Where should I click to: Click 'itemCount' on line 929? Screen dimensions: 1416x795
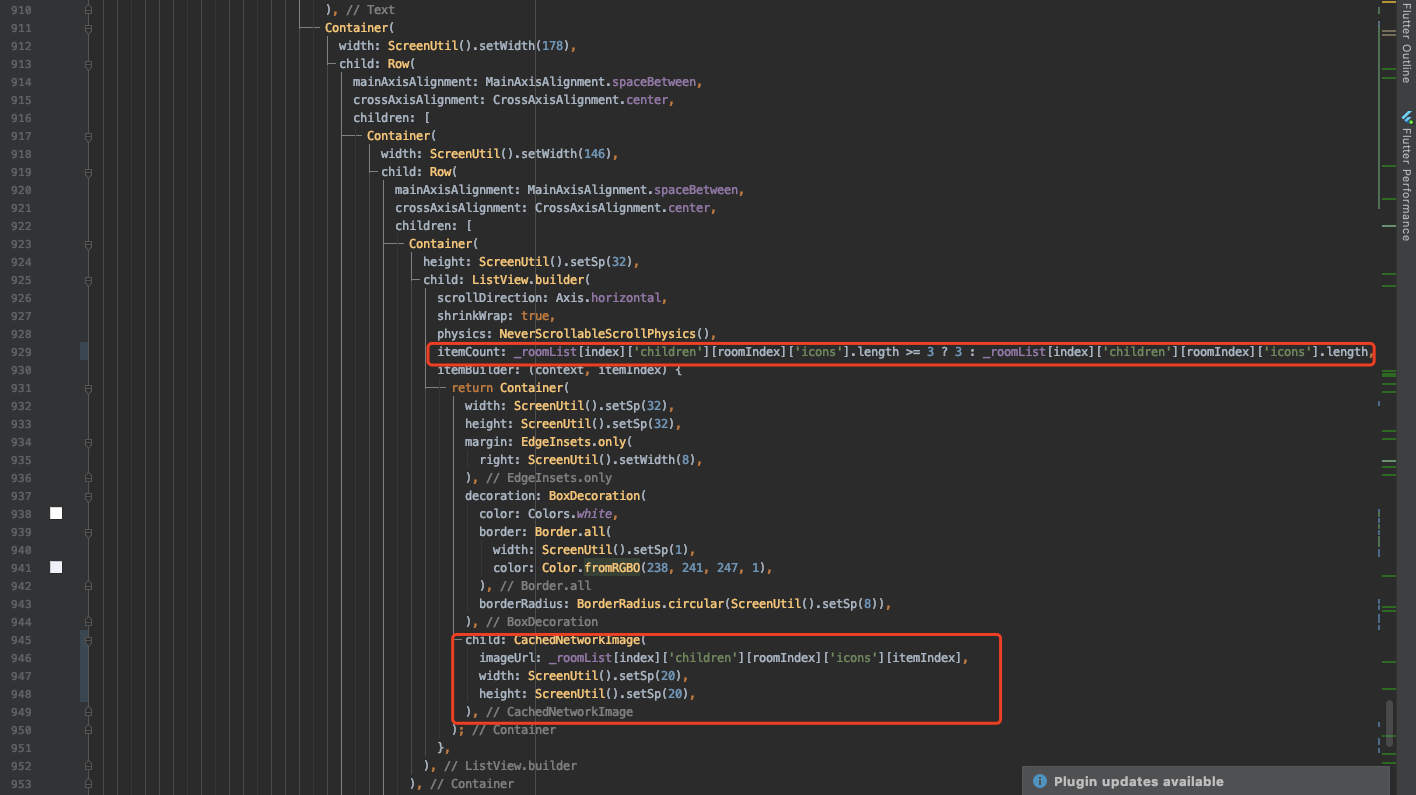(468, 352)
